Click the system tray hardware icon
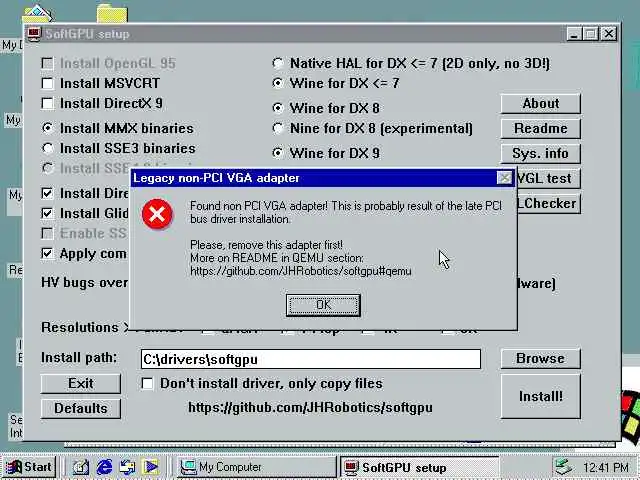Viewport: 640px width, 480px height. (565, 467)
